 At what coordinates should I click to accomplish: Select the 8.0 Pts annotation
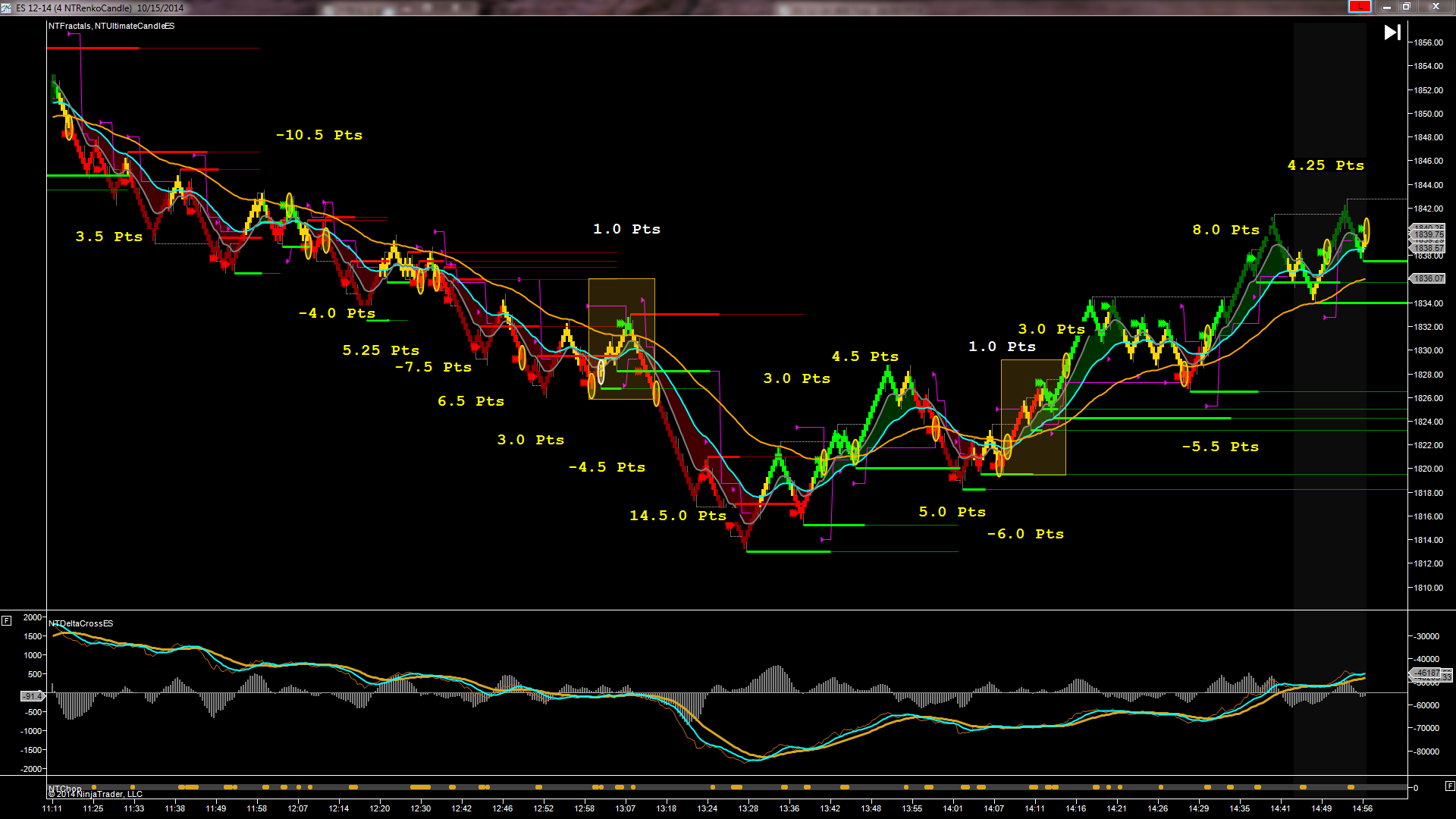1226,230
